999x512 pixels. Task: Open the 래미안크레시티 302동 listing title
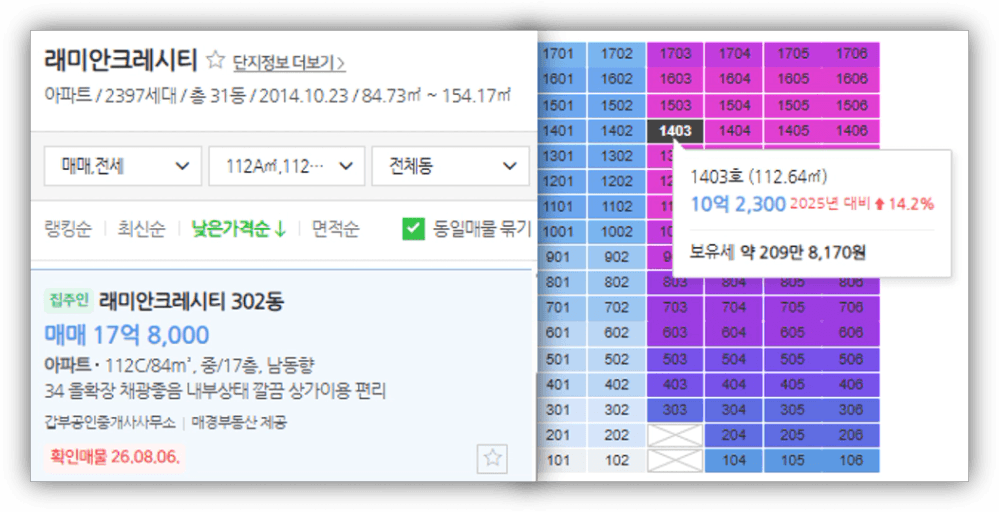coord(191,301)
